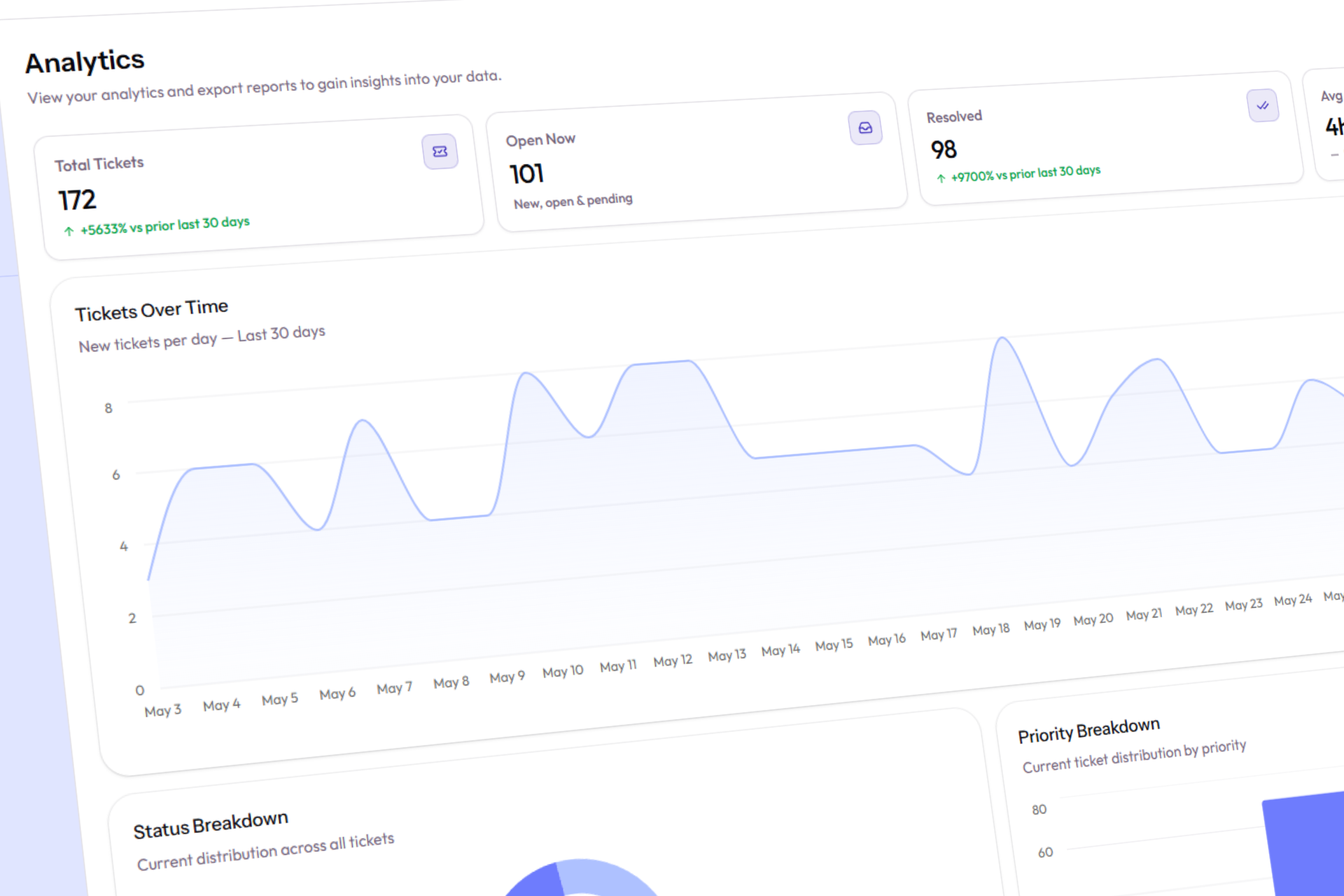
Task: Click the May 4 axis label
Action: point(221,705)
